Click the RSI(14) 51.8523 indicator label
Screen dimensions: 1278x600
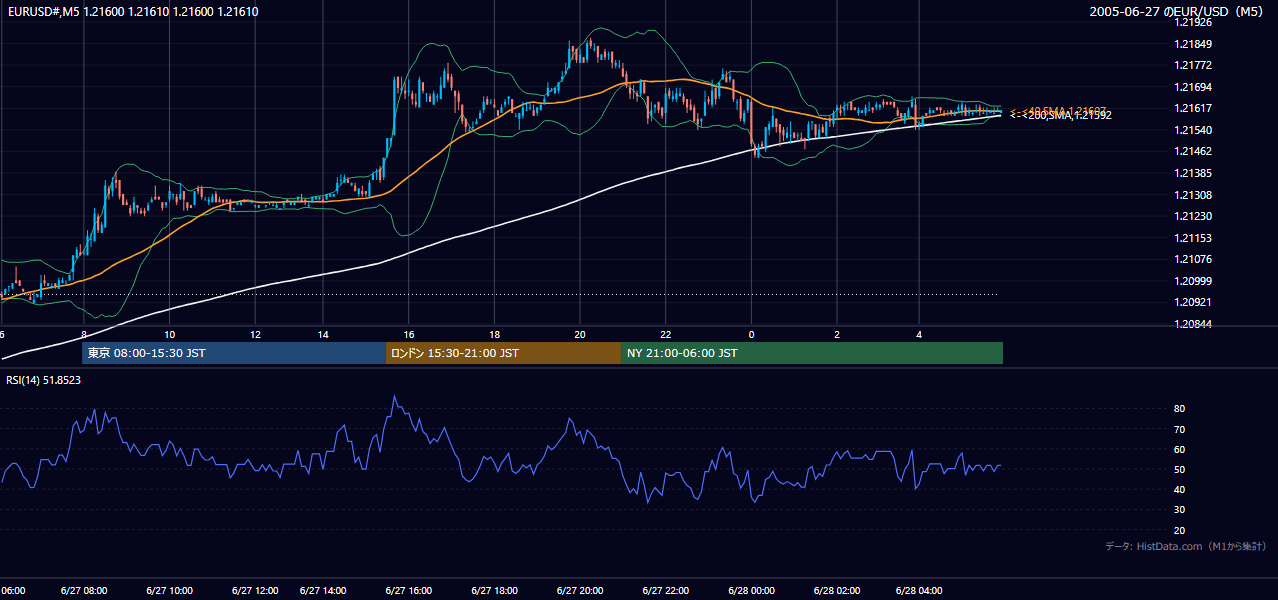pos(44,380)
